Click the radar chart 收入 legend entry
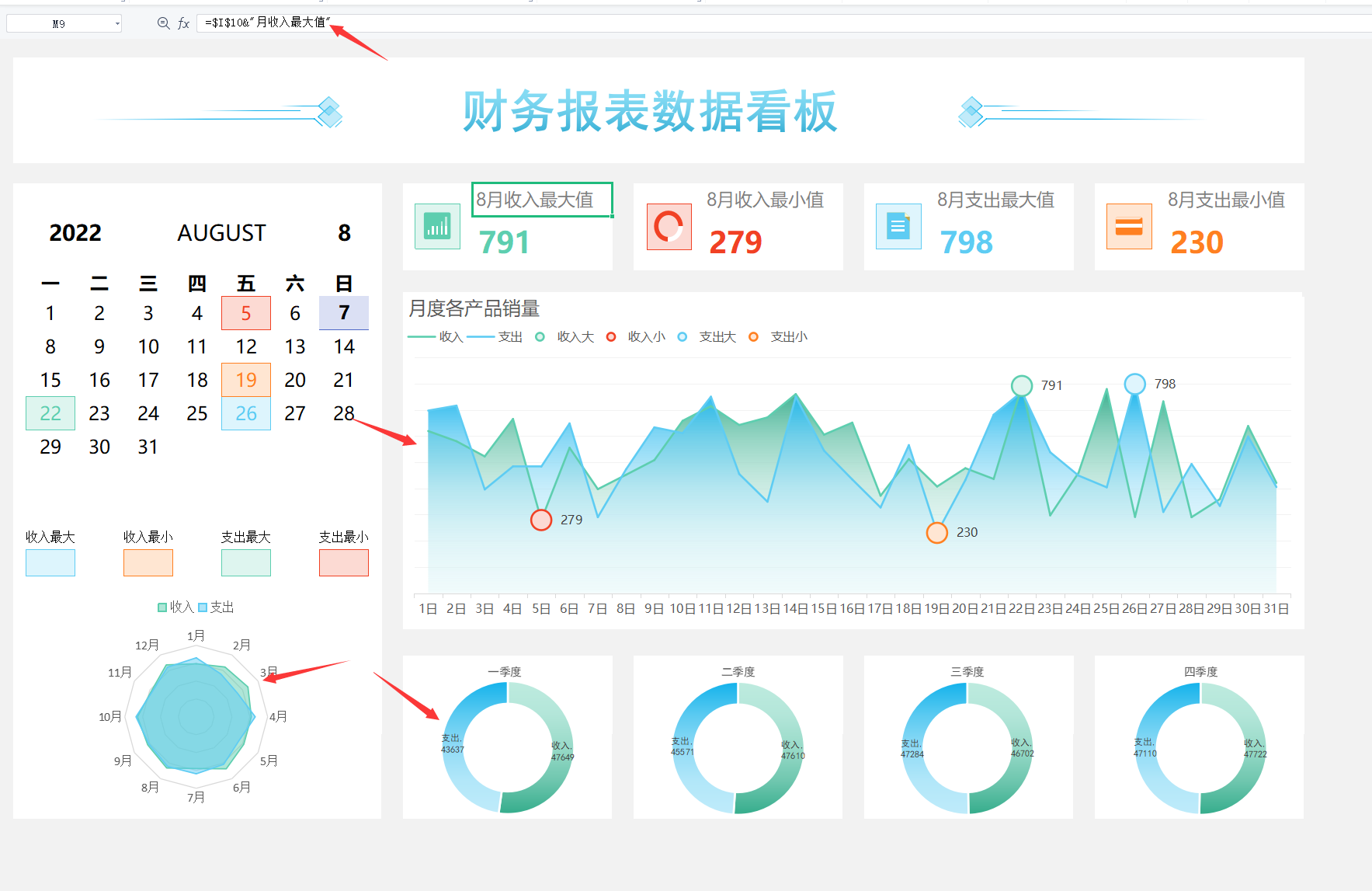1372x891 pixels. 175,607
